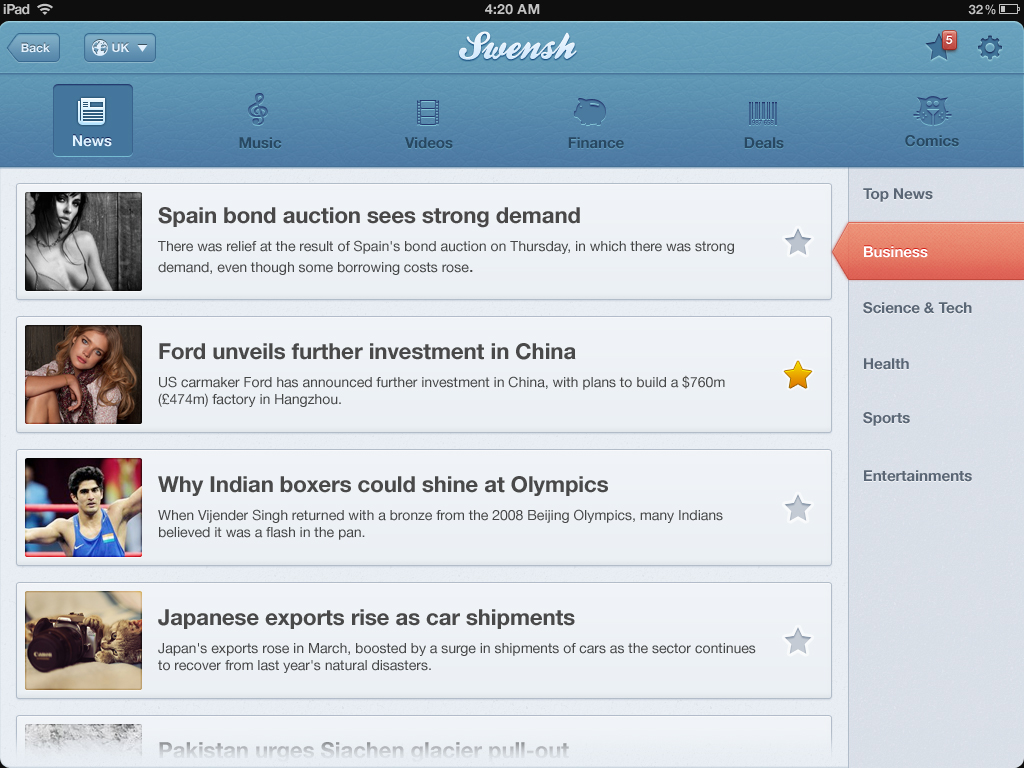
Task: Open Spain bond auction headline
Action: 369,216
